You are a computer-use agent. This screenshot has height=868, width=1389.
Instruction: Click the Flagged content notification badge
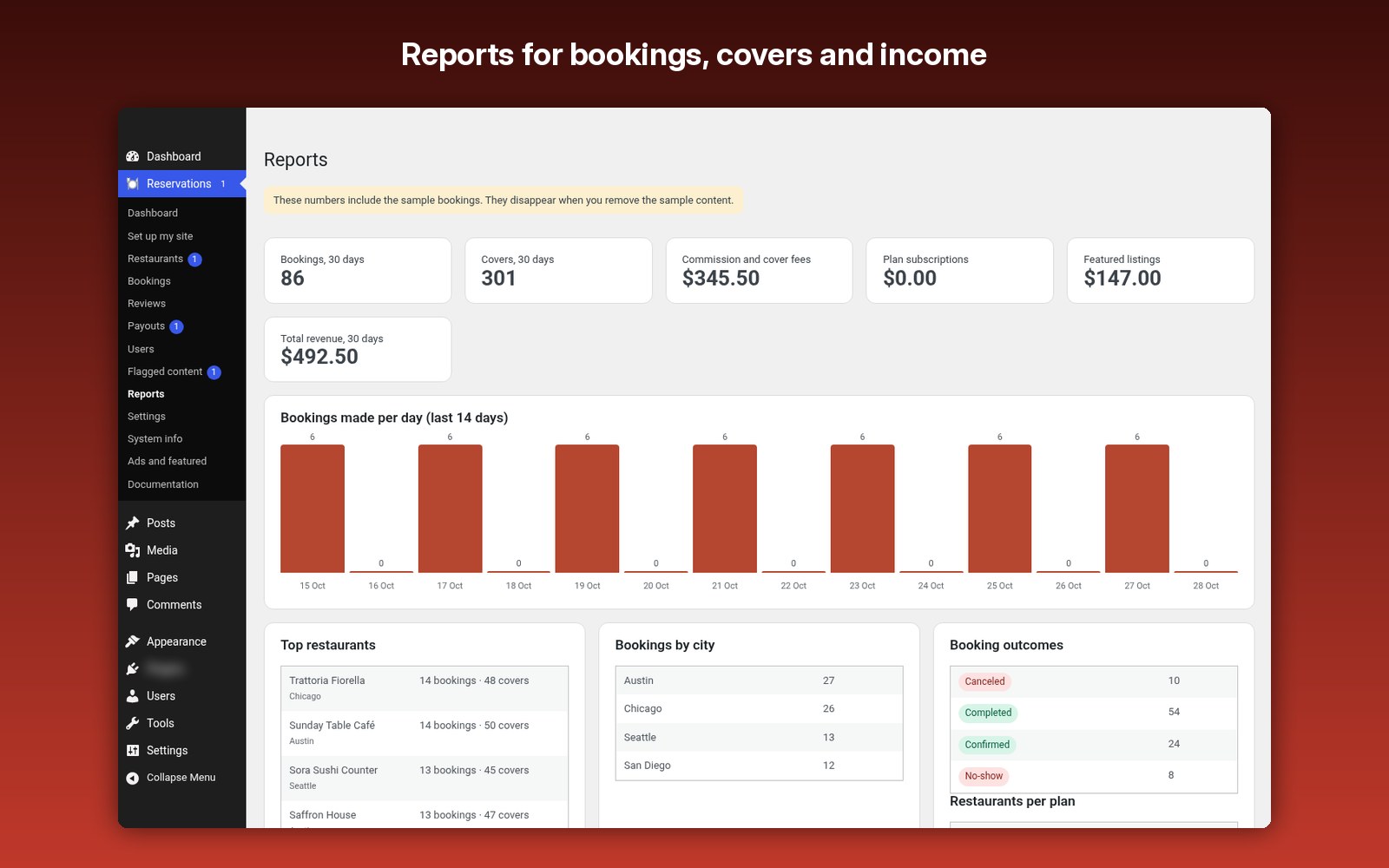(x=214, y=372)
